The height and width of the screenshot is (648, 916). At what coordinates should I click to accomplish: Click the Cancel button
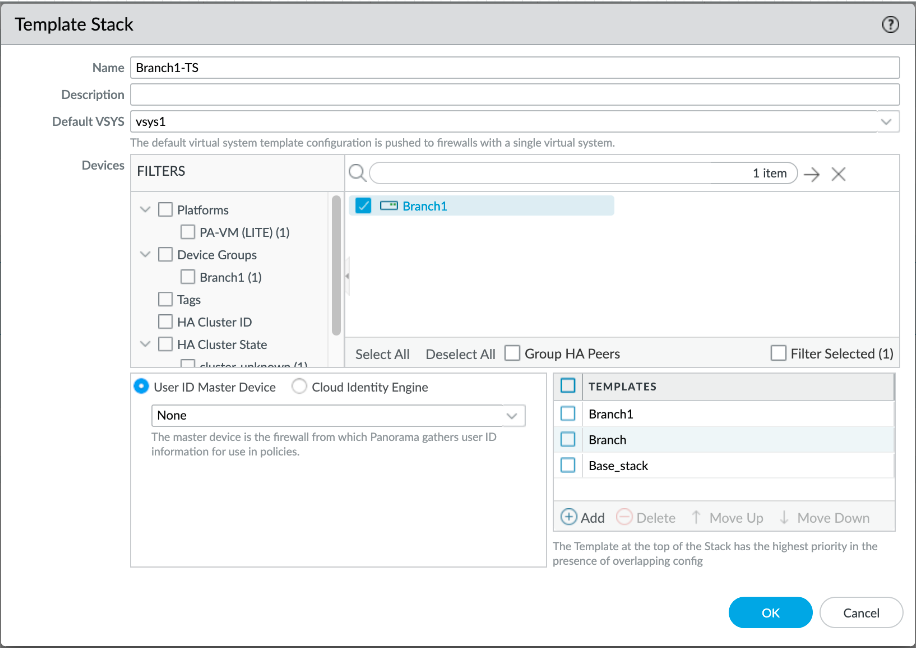pos(861,612)
